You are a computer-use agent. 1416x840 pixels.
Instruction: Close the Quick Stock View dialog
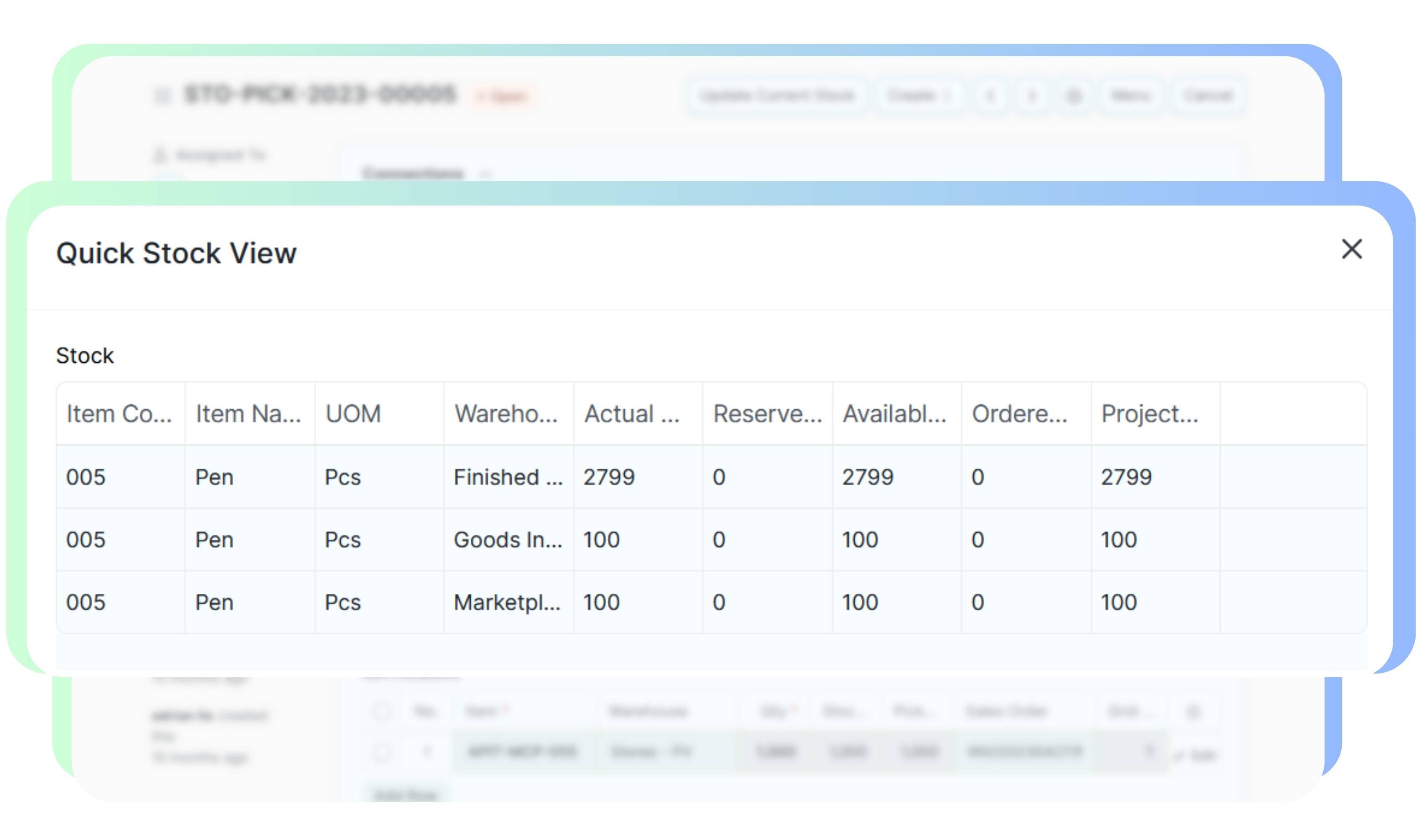(1351, 249)
